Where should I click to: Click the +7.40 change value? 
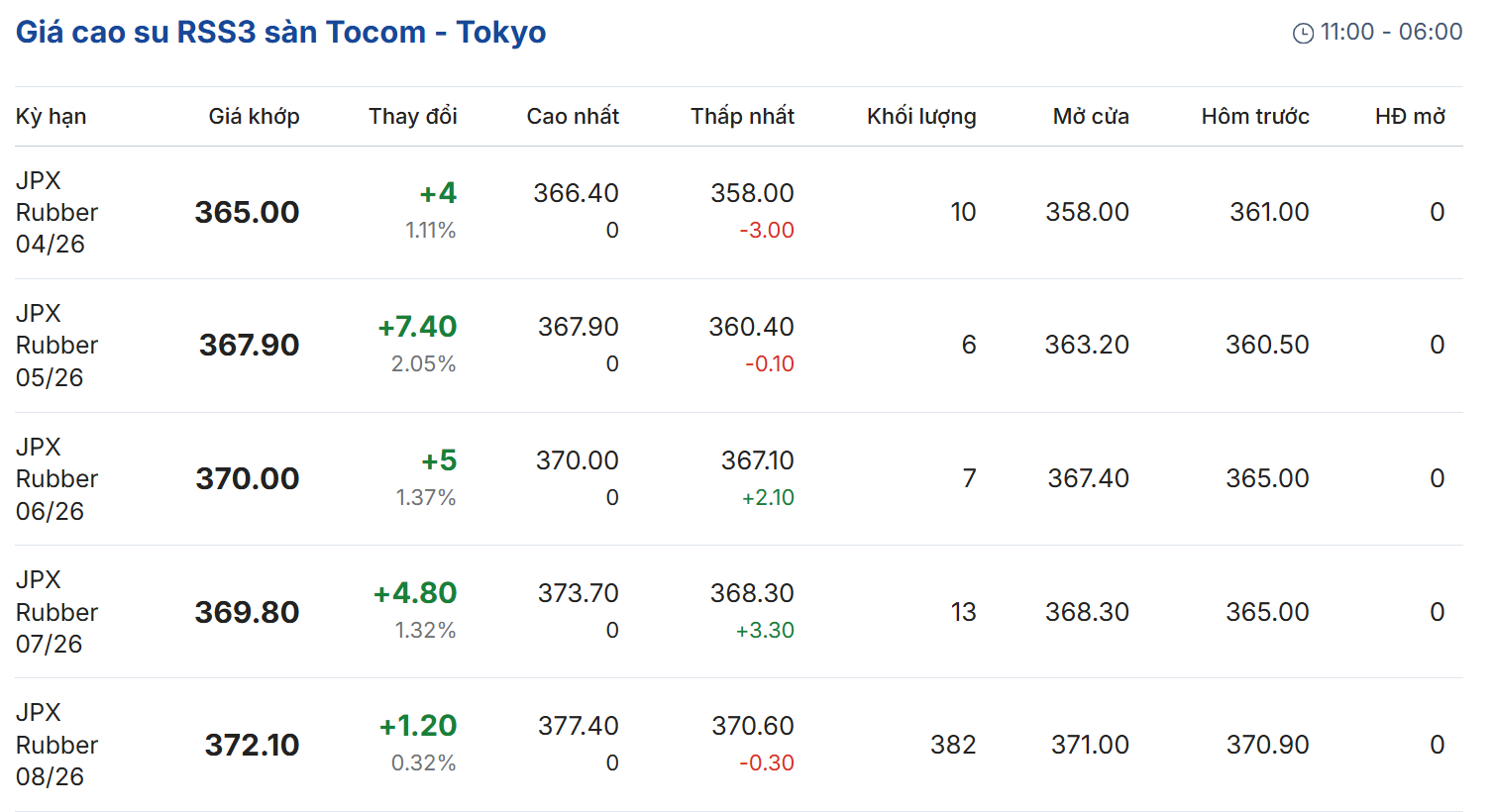point(417,327)
